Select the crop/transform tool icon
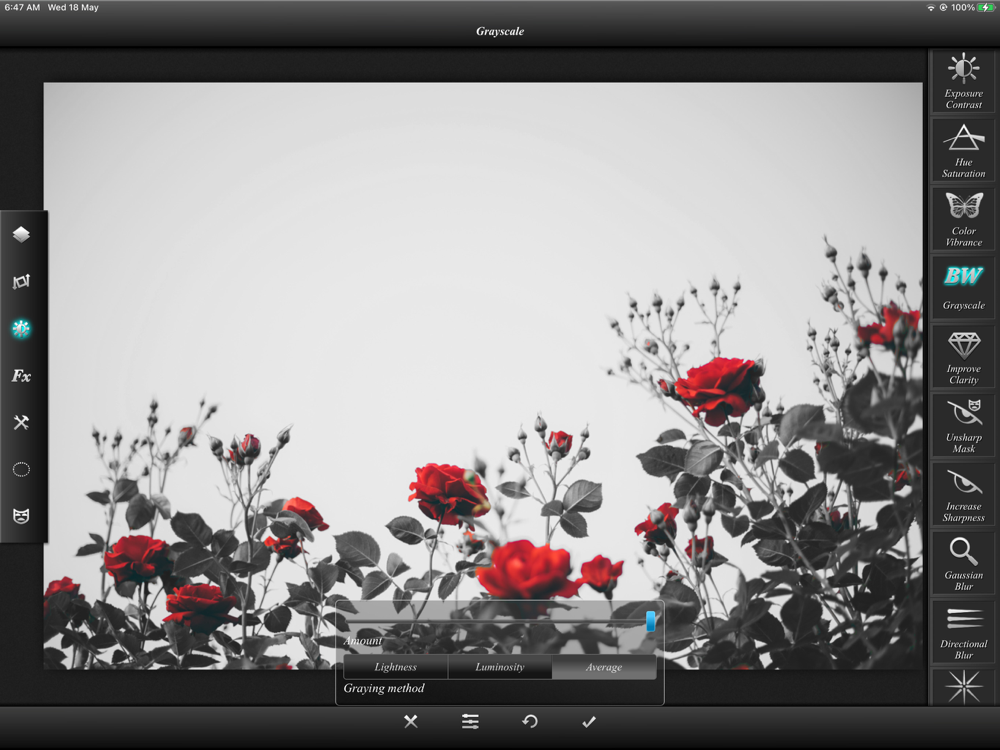The width and height of the screenshot is (1000, 750). pos(21,281)
